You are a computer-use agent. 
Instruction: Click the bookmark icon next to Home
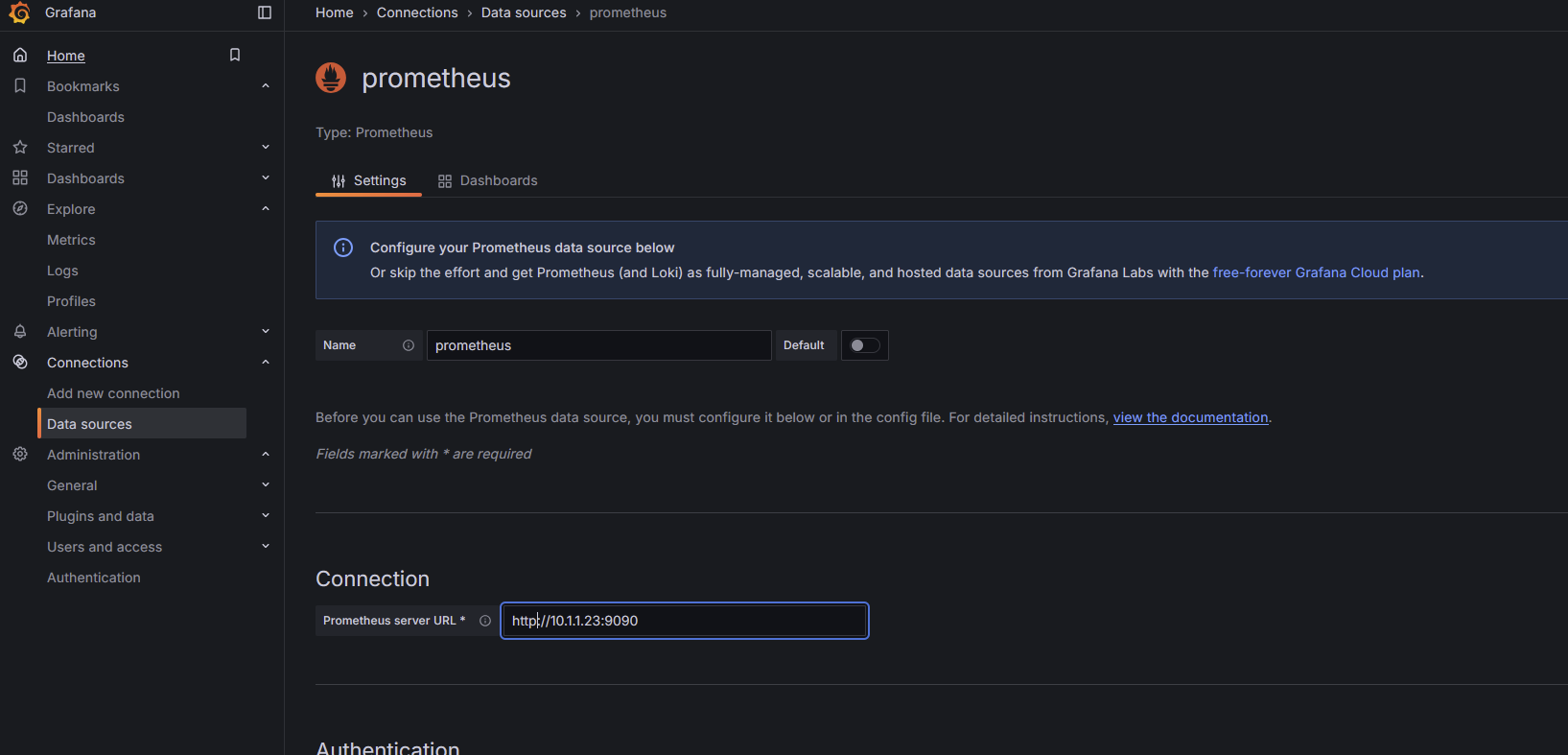pos(235,55)
